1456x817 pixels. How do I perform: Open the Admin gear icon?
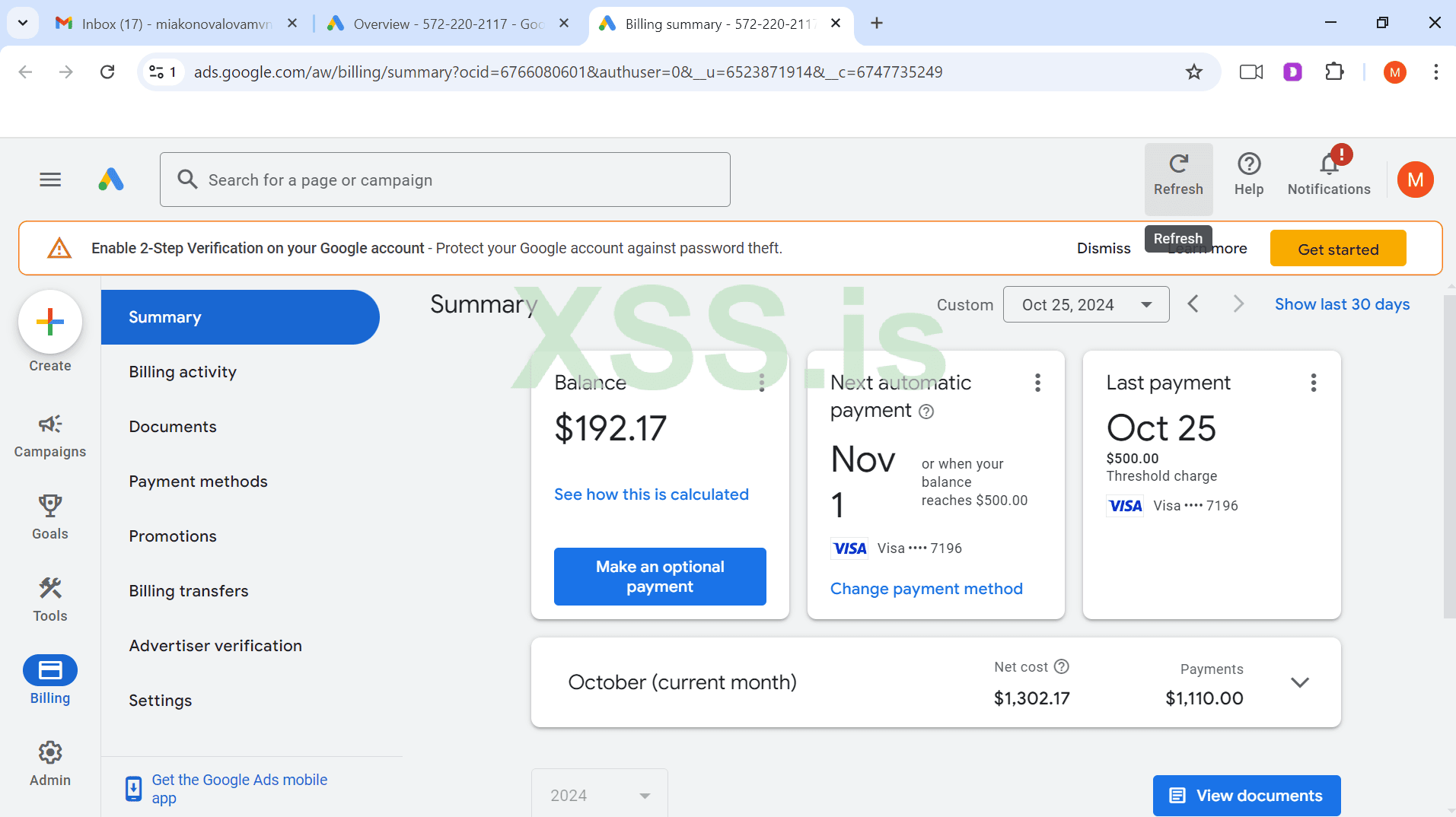[50, 752]
